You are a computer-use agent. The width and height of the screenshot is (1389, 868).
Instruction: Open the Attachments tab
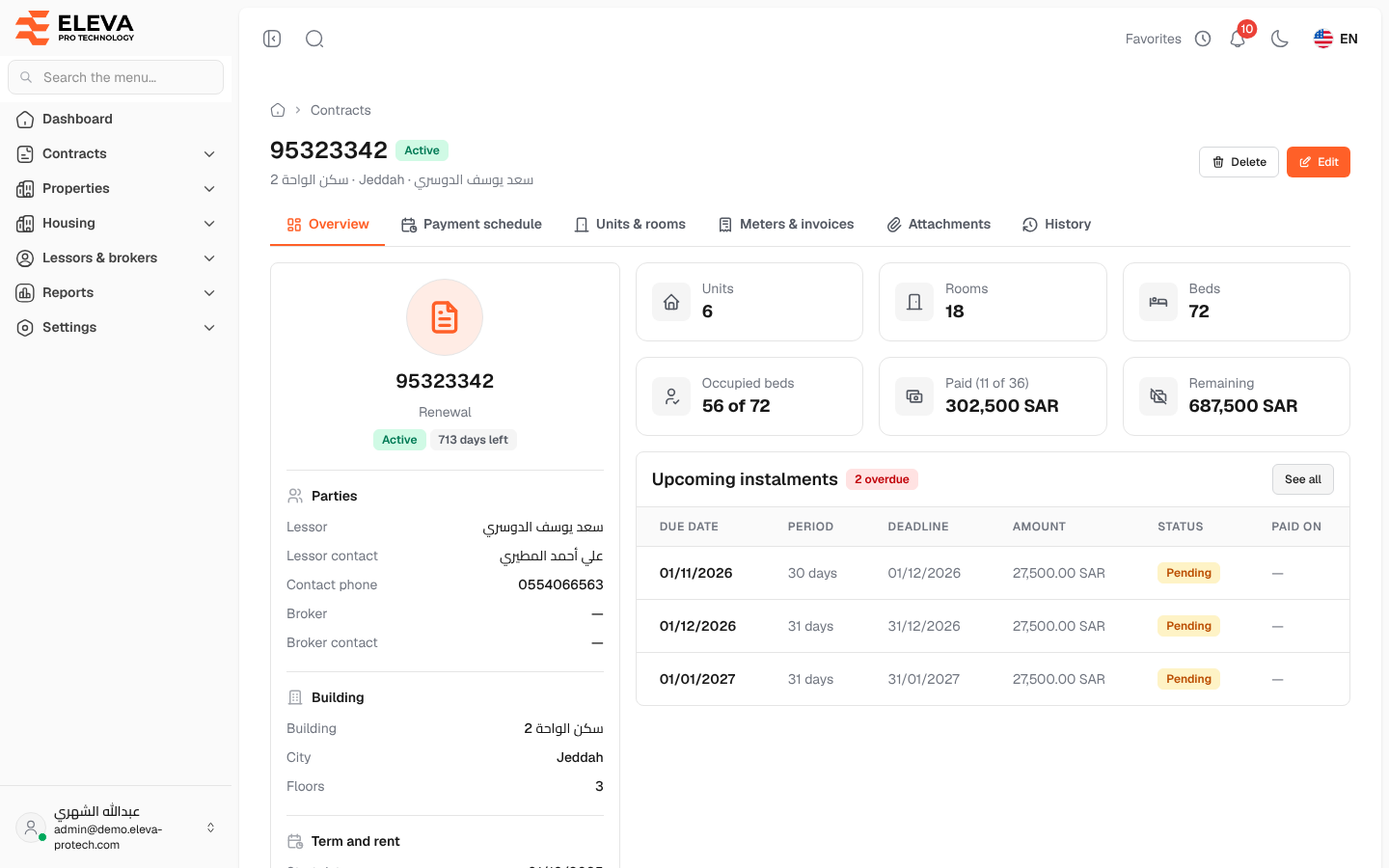(x=939, y=224)
